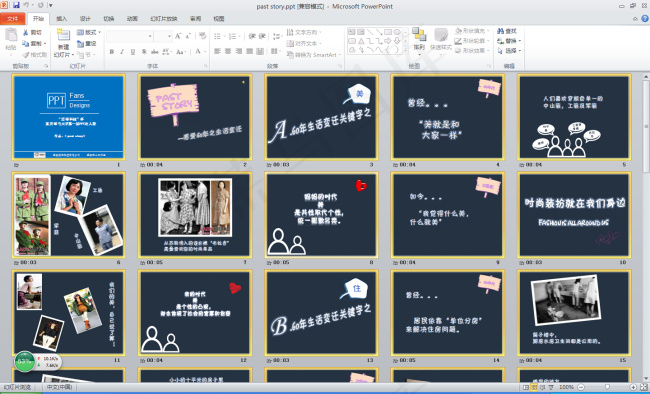
Task: Click the Save icon in quick access toolbar
Action: (16, 5)
